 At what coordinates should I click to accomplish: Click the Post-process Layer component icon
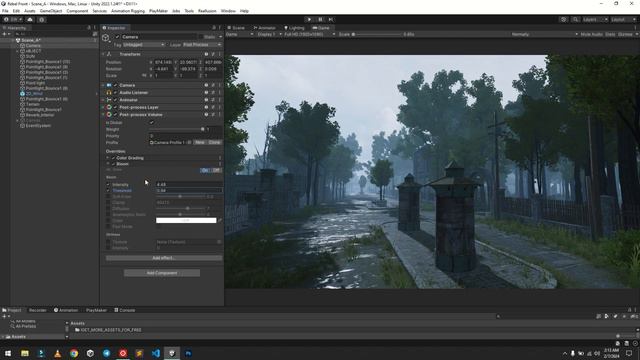pos(109,107)
